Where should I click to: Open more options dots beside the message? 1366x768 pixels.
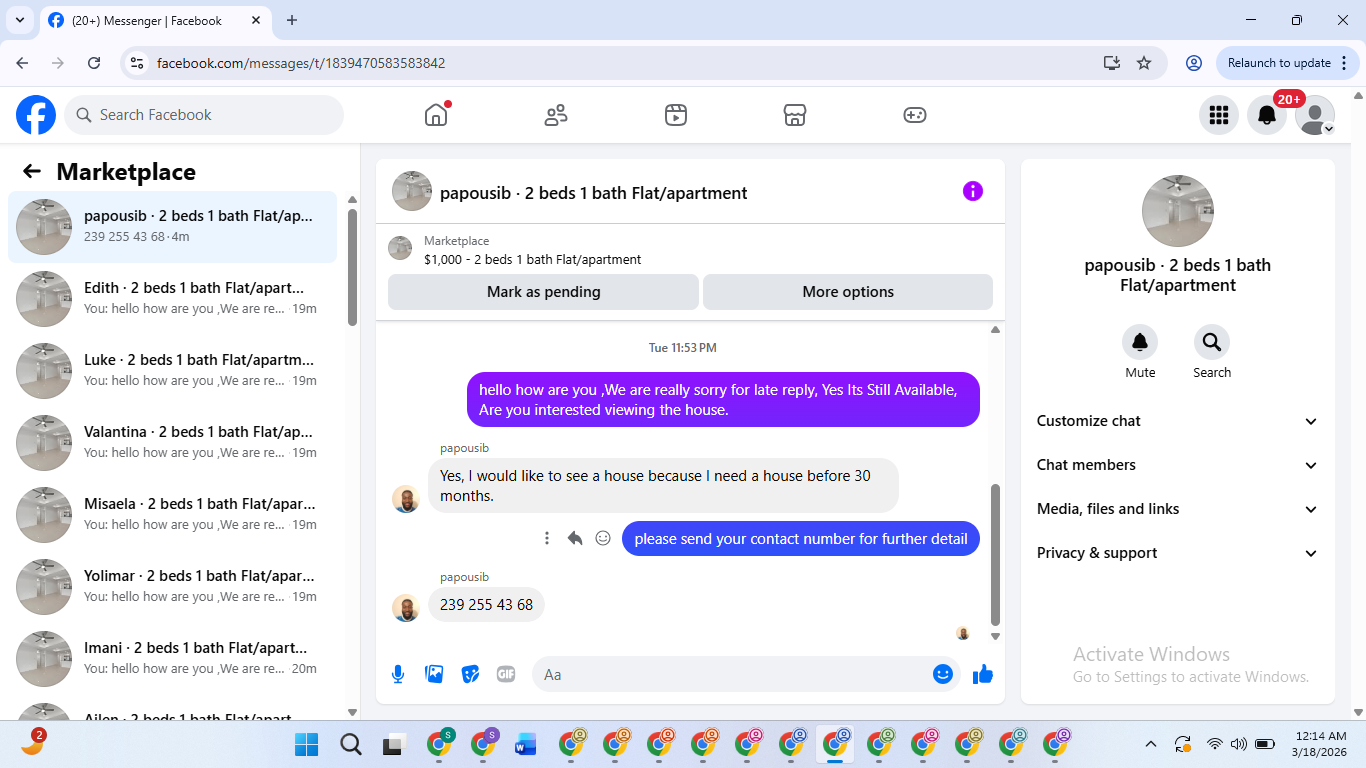pos(547,538)
